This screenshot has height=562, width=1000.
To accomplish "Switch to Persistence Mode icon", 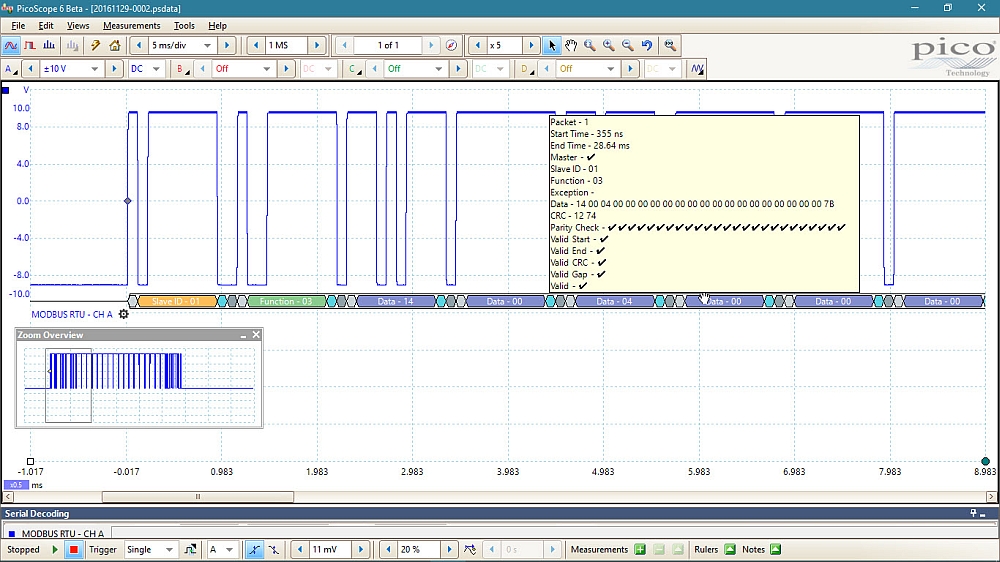I will pos(30,45).
